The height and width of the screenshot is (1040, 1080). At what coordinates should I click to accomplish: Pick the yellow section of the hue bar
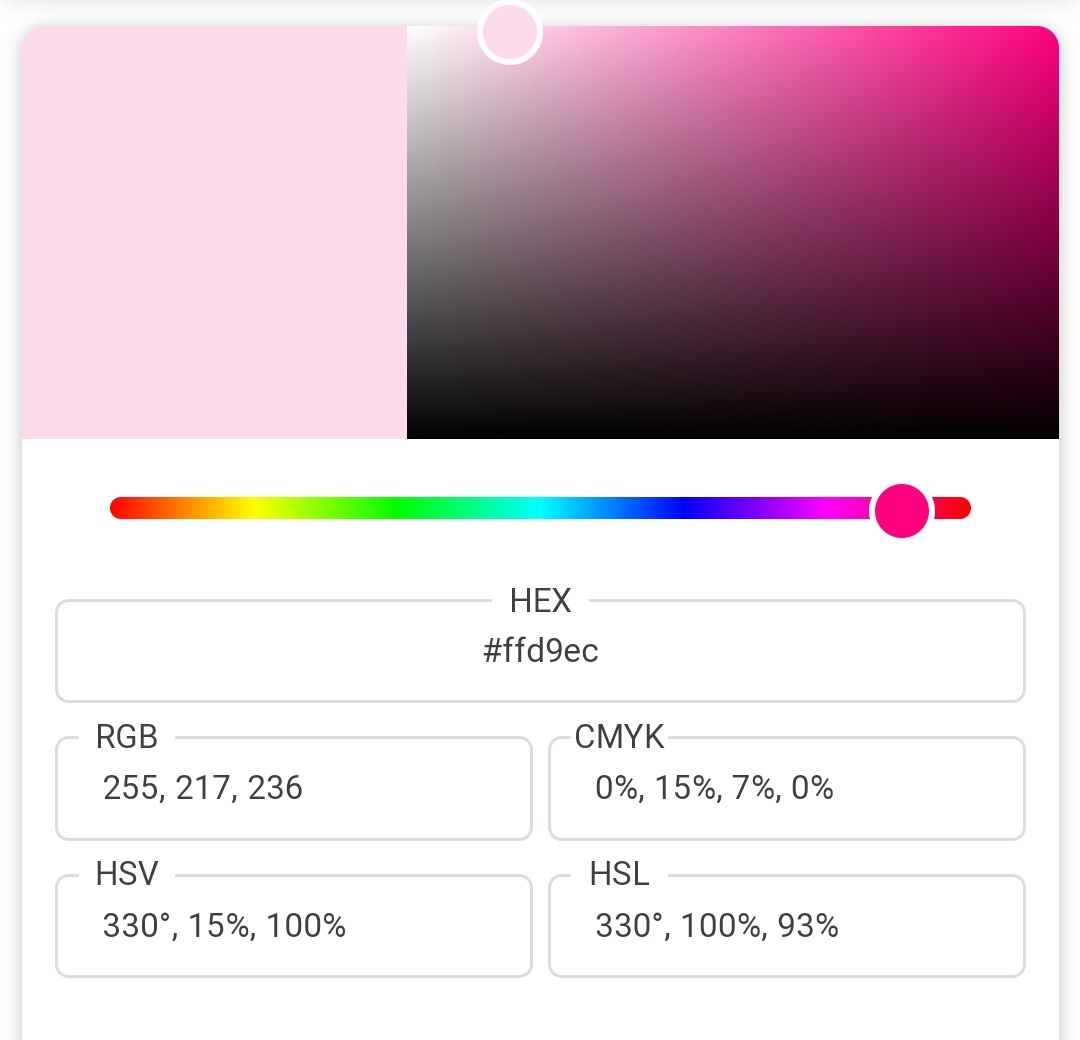click(253, 509)
